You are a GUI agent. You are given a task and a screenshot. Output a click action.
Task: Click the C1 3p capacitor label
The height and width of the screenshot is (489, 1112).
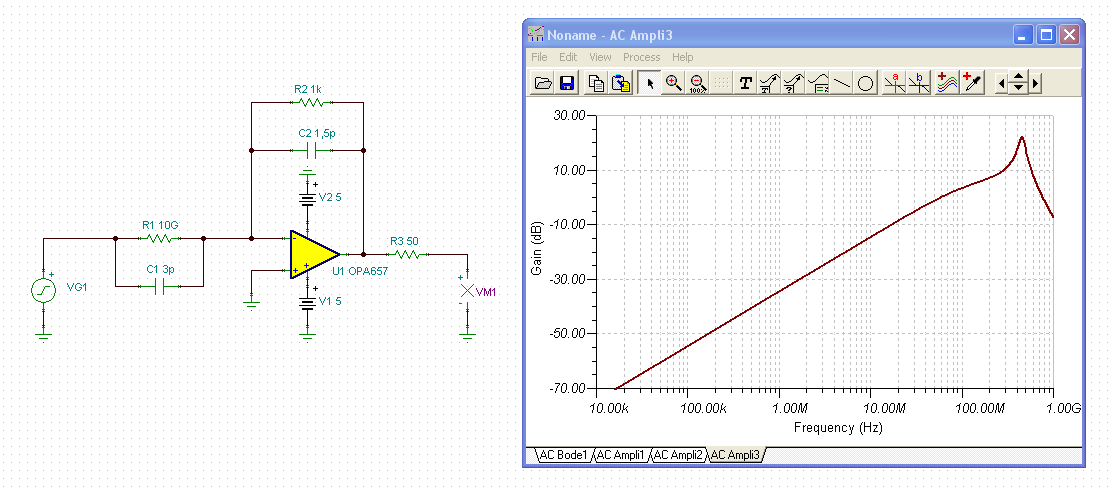pos(159,269)
